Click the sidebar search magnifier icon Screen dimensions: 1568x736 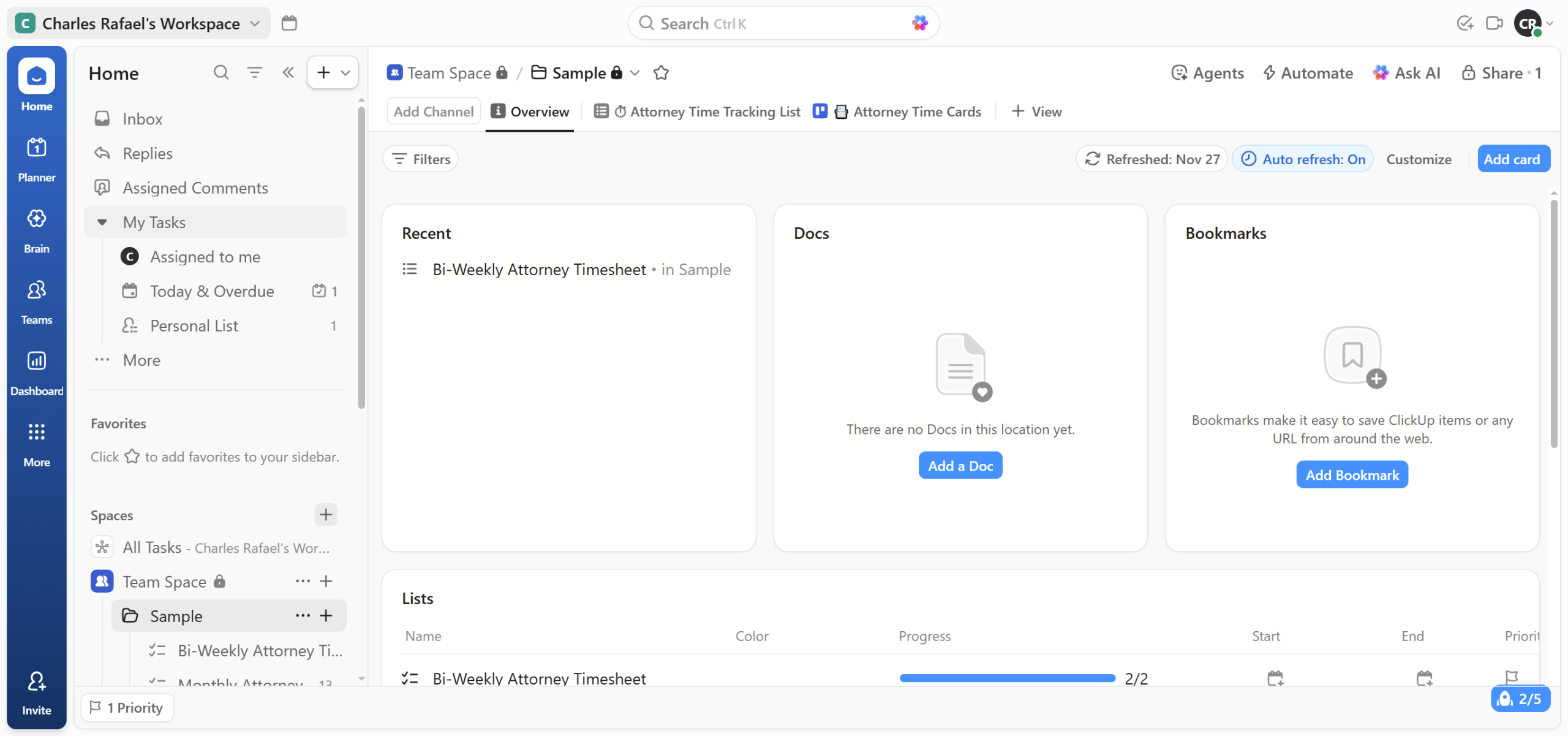(x=221, y=72)
